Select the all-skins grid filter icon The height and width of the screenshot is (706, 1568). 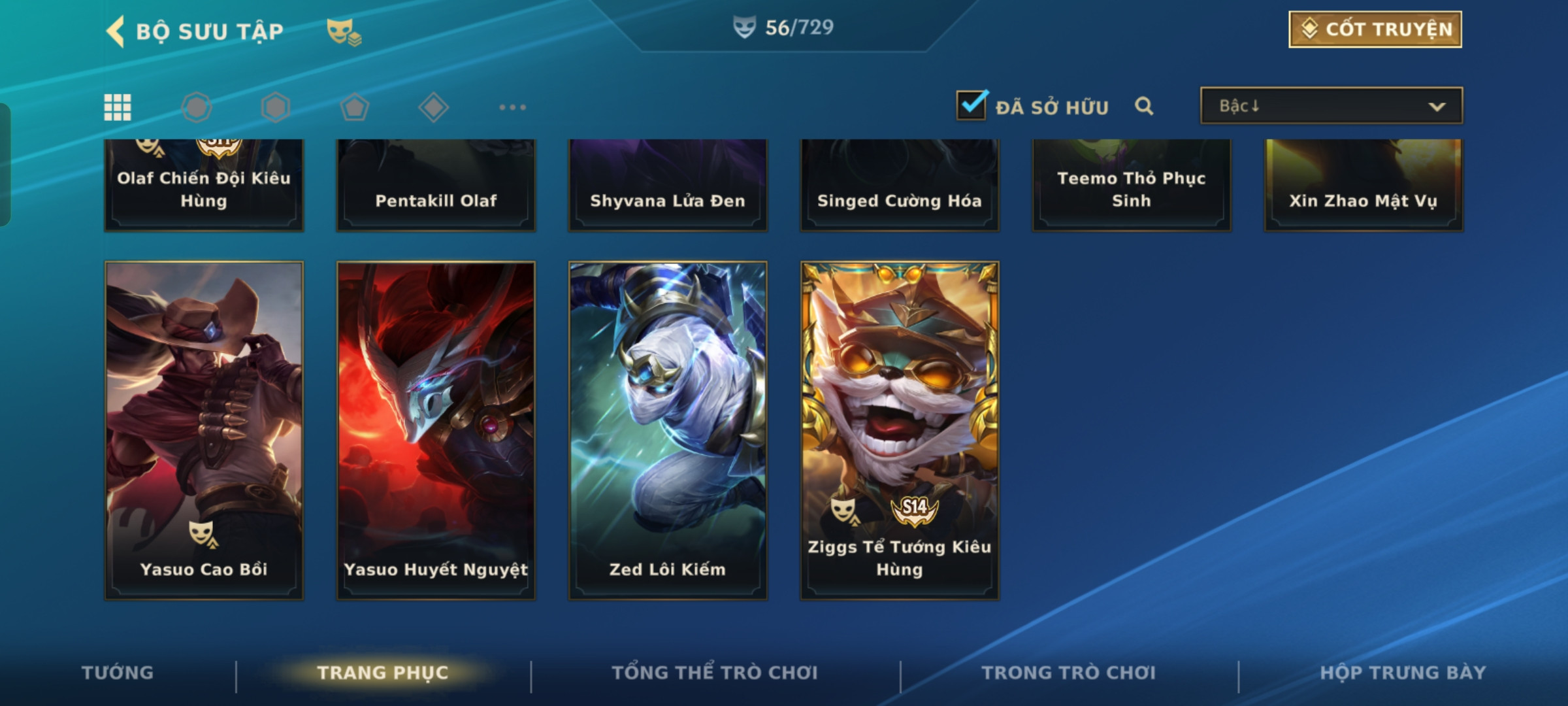[x=118, y=107]
